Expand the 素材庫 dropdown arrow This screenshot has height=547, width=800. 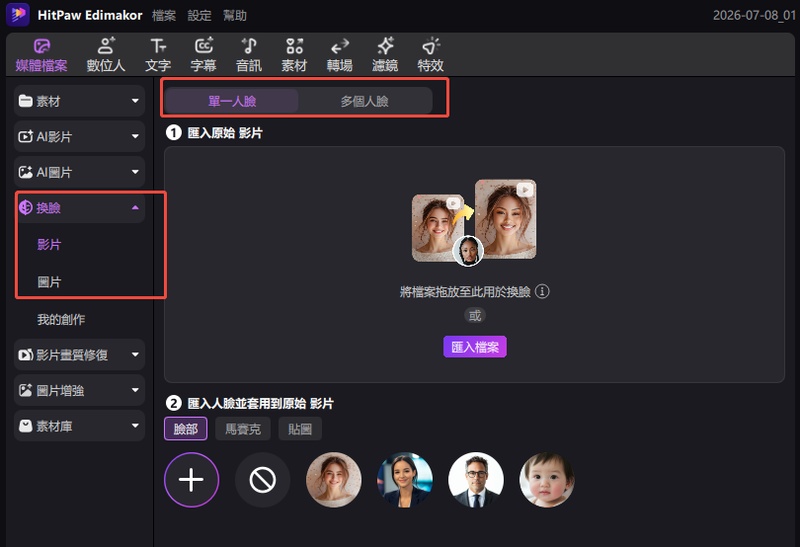[135, 426]
